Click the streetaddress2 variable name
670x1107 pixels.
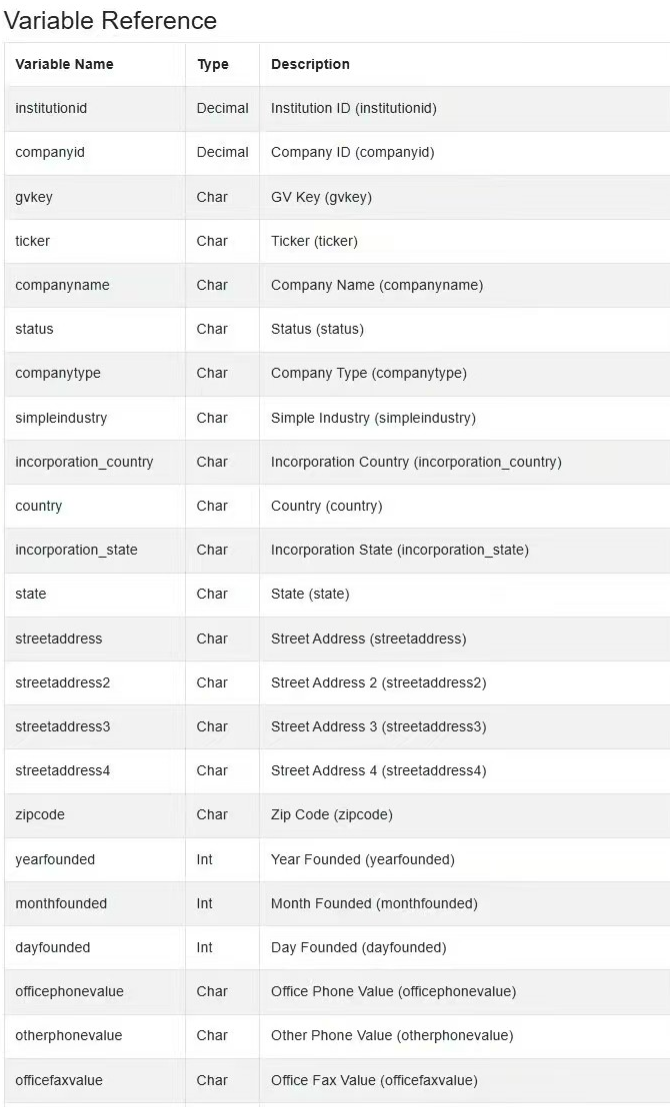[62, 683]
